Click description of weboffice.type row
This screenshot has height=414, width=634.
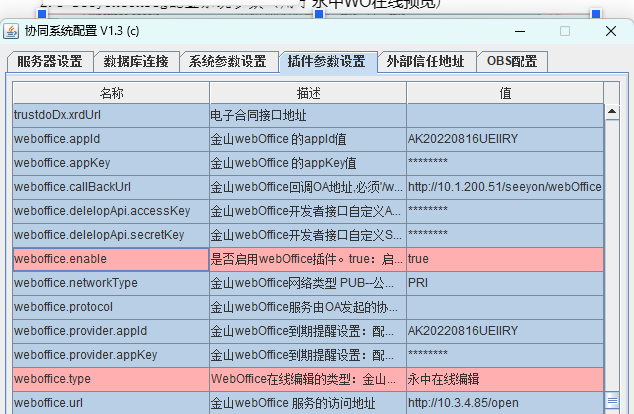coord(308,379)
